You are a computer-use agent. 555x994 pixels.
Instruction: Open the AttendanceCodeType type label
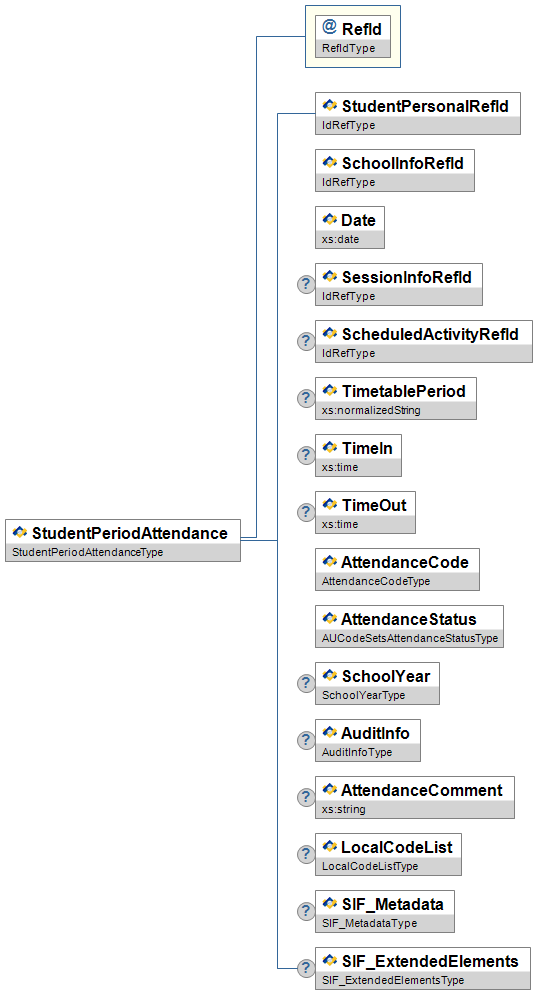pos(376,581)
